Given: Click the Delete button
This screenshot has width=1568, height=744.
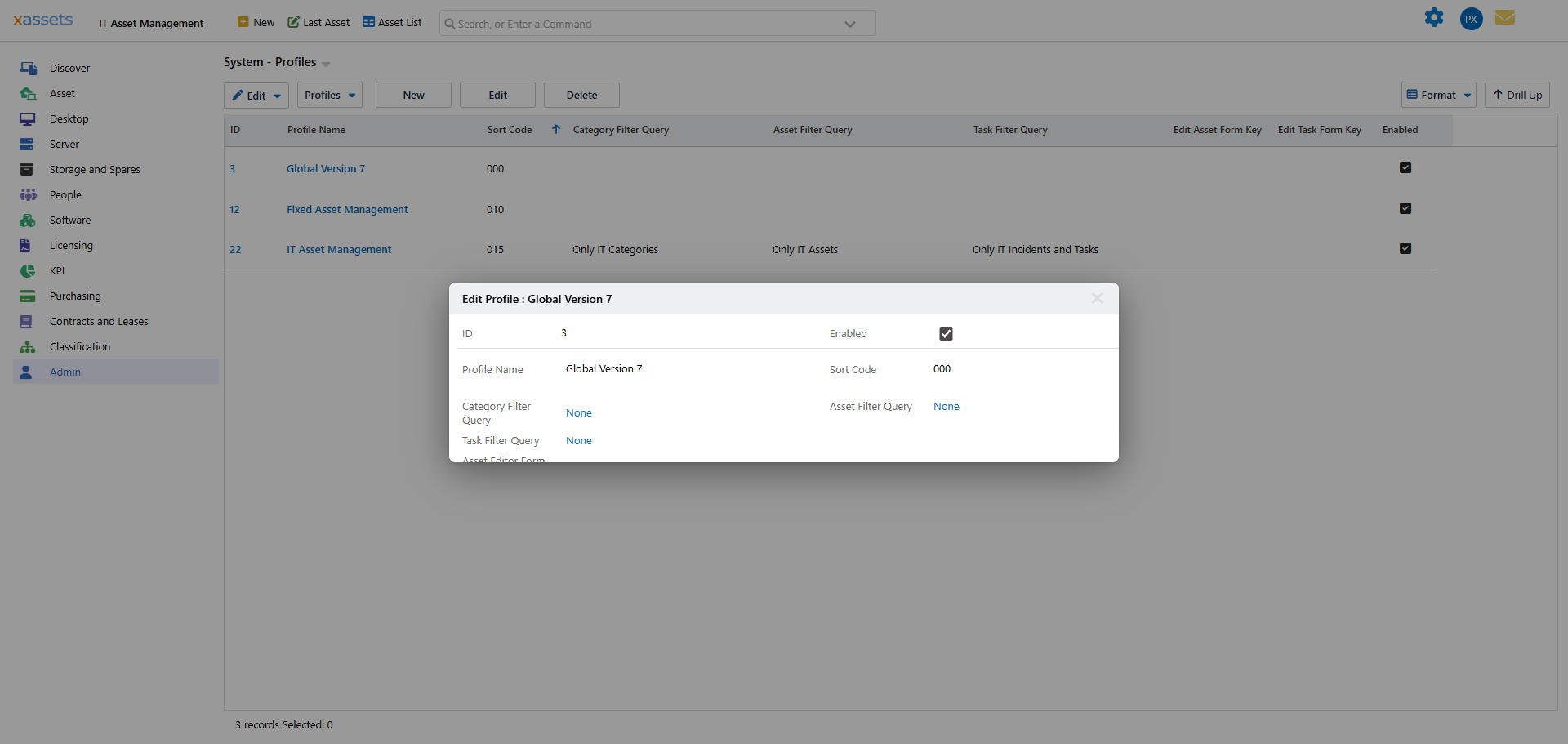Looking at the screenshot, I should pos(581,95).
